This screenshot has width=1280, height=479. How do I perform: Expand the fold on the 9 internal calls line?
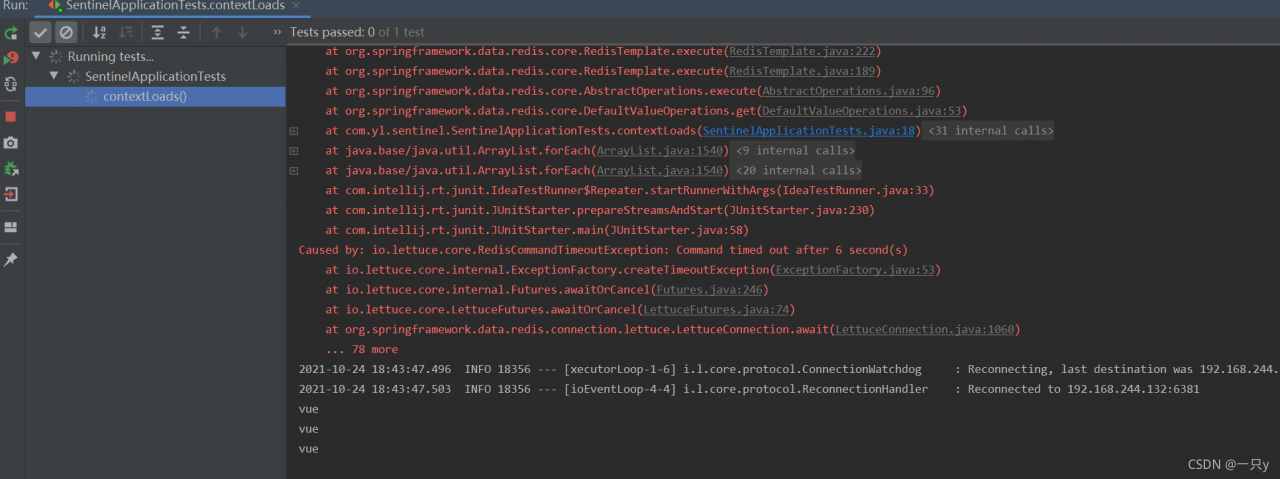(294, 151)
